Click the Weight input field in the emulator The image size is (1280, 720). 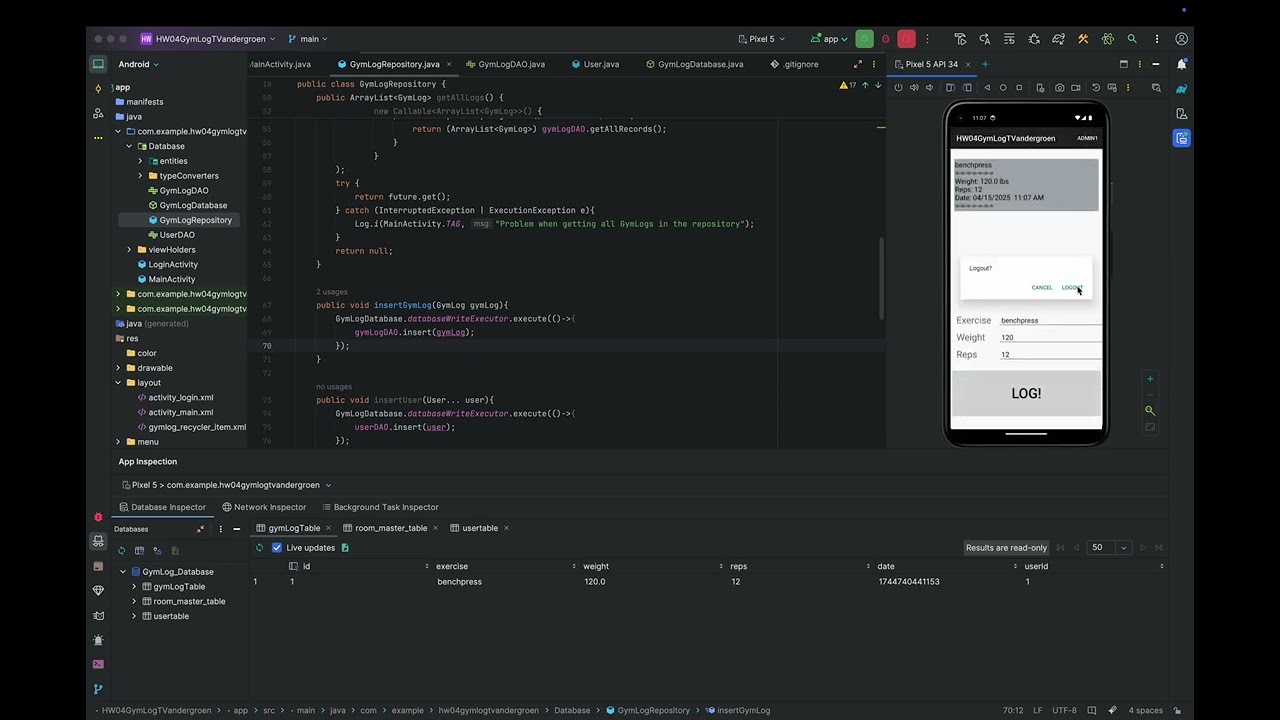pyautogui.click(x=1050, y=337)
